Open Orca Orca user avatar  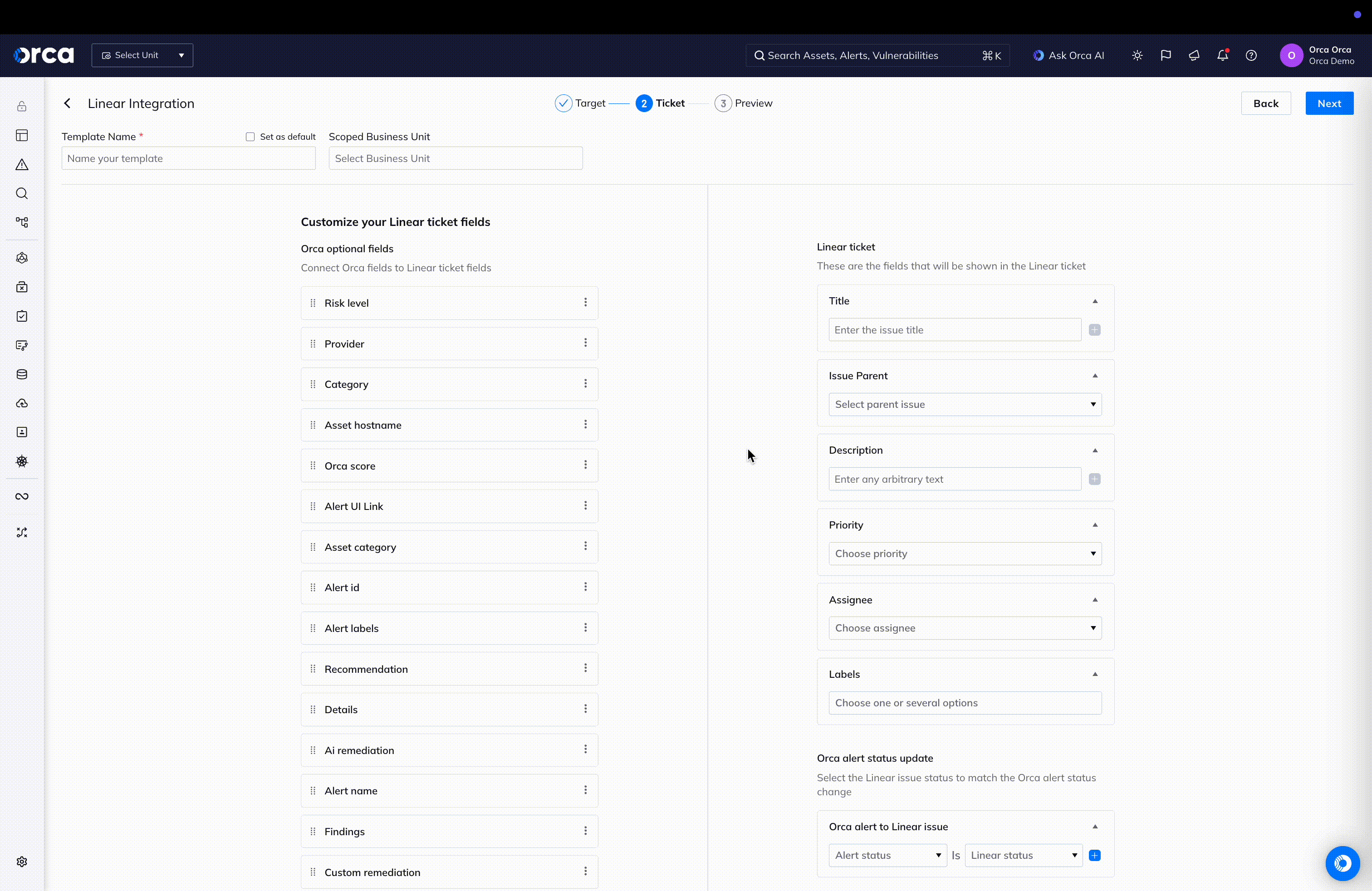click(x=1291, y=55)
